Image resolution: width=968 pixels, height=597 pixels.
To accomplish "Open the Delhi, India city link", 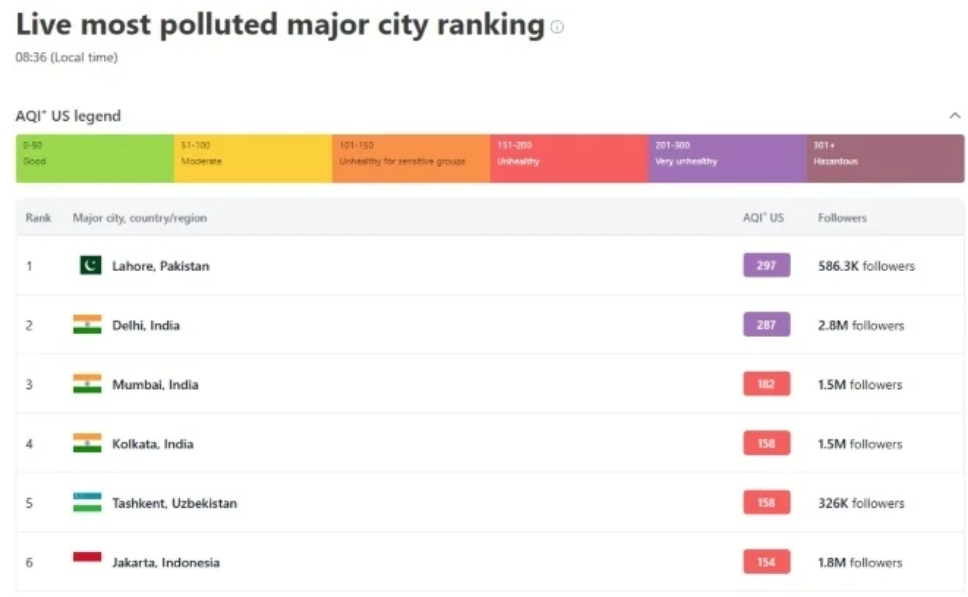I will point(146,325).
